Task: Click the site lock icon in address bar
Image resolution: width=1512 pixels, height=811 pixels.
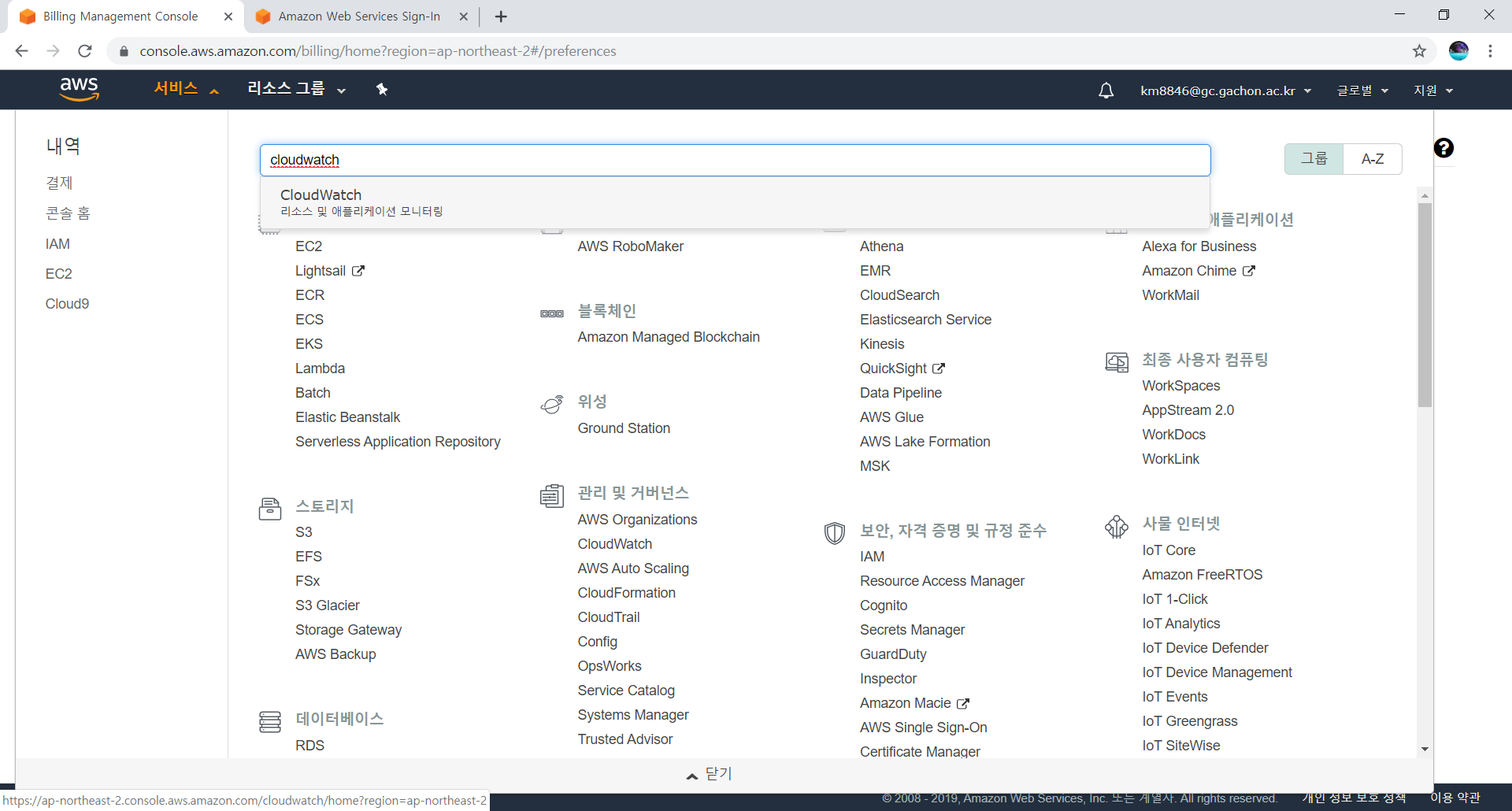Action: pos(124,51)
